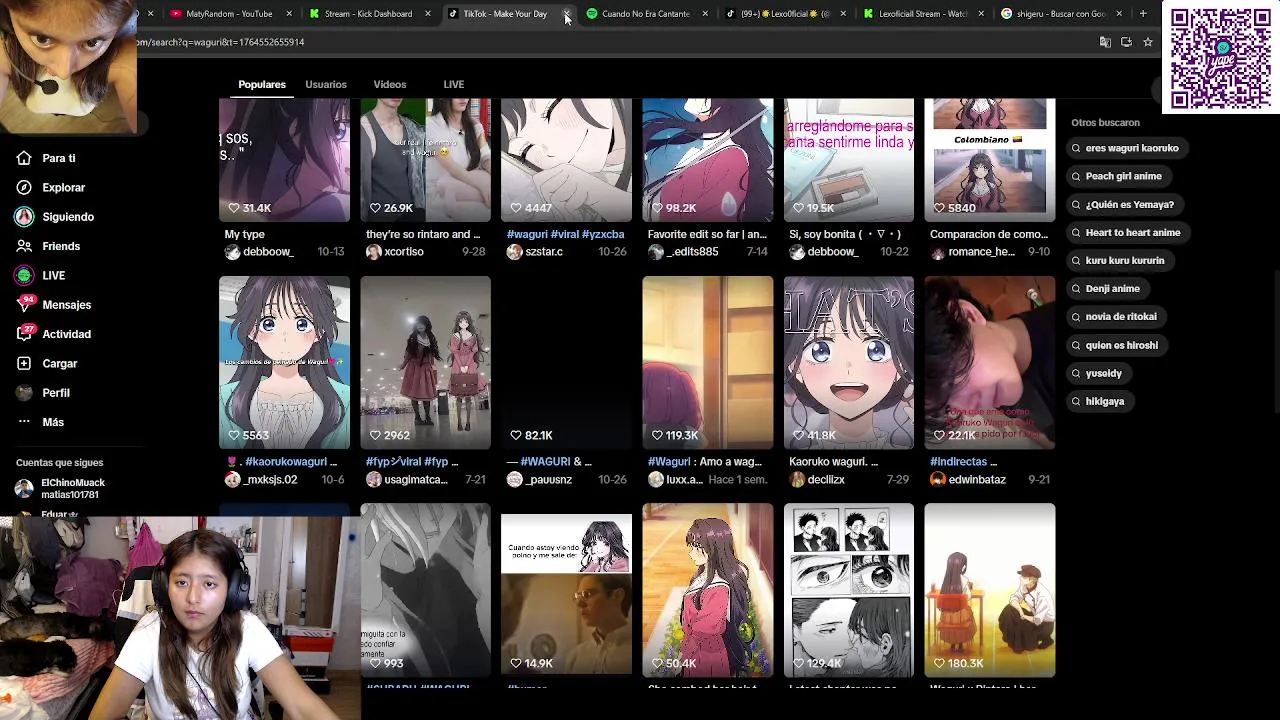
Task: Click _pauusnz's avatar icon
Action: [515, 480]
